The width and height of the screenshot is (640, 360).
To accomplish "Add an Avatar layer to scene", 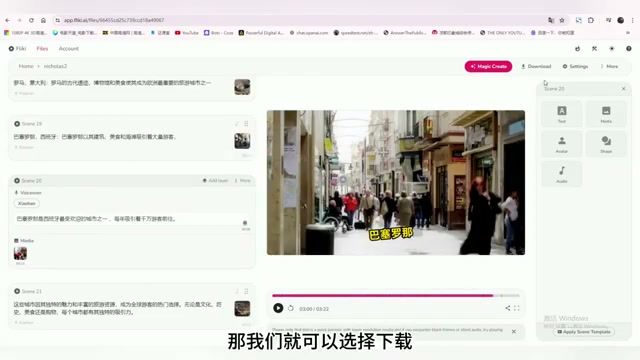I will pyautogui.click(x=562, y=144).
